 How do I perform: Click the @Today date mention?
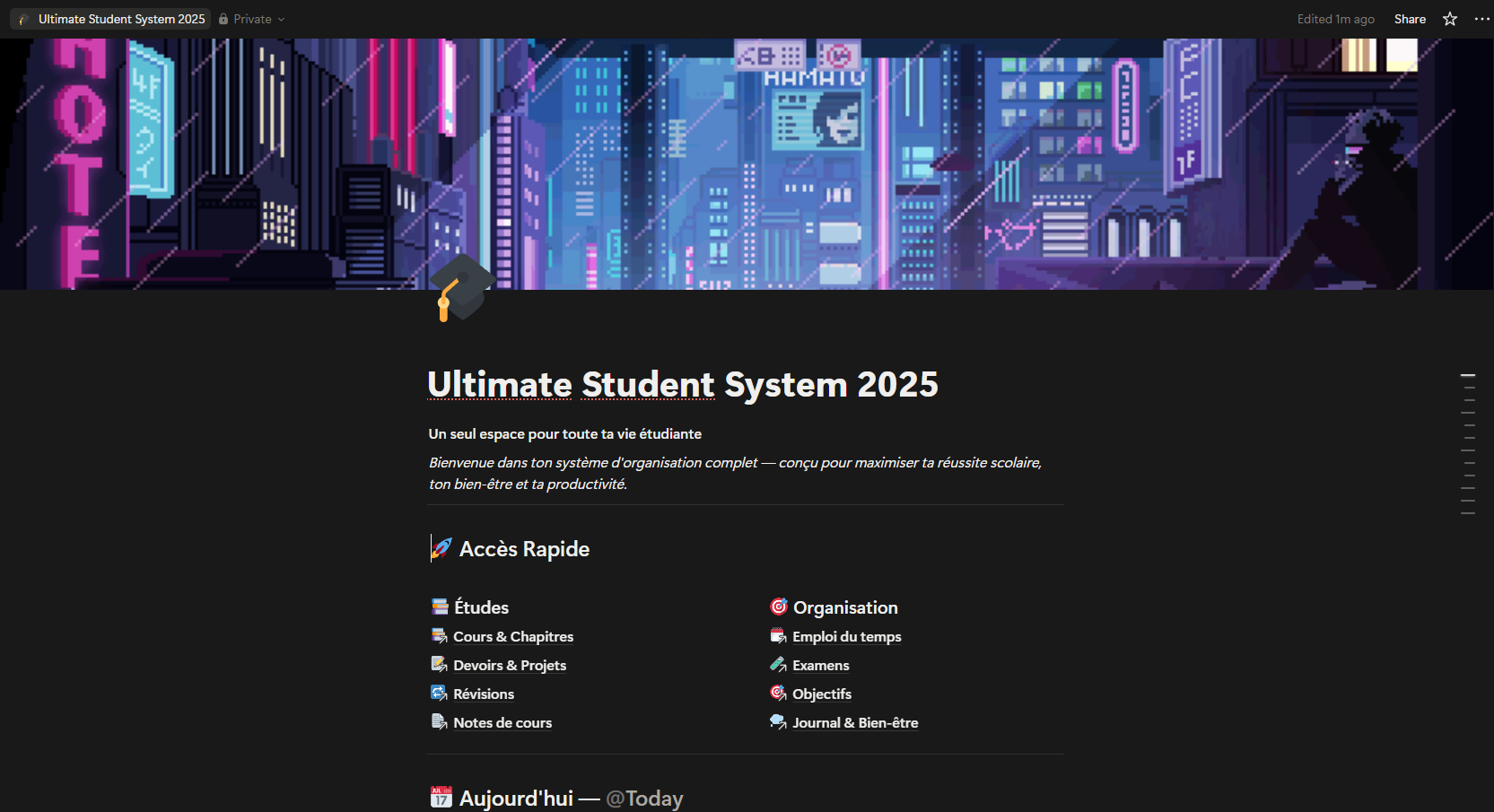[644, 798]
